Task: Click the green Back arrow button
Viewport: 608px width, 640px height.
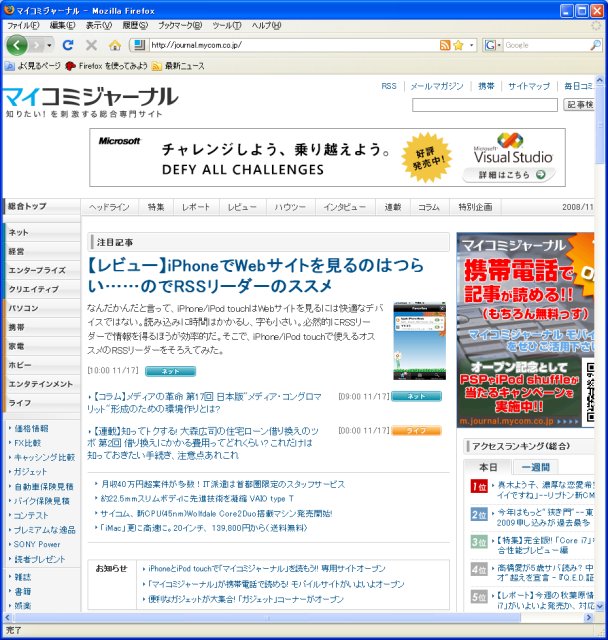Action: [x=17, y=45]
